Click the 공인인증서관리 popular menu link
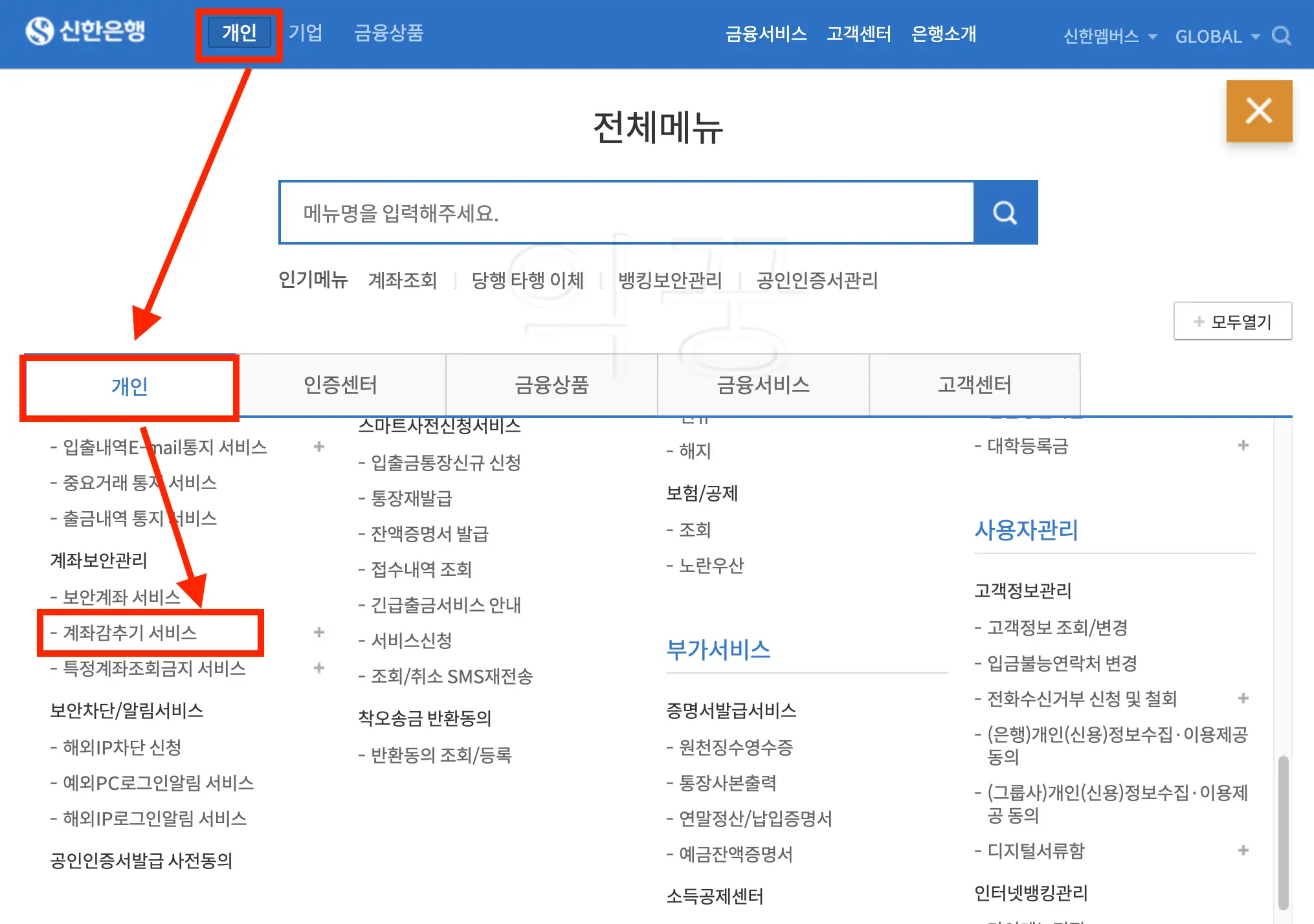 [817, 280]
